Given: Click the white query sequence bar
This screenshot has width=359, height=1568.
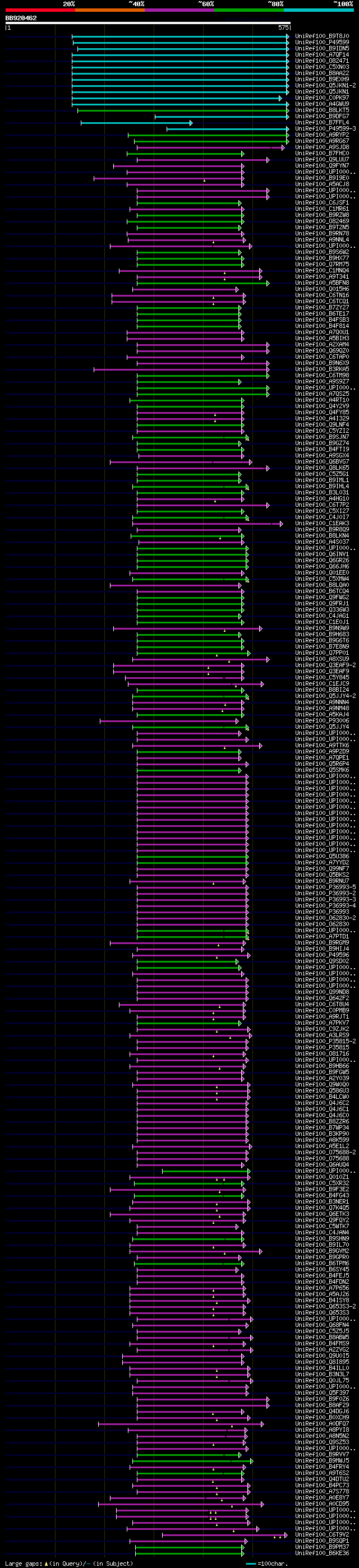Looking at the screenshot, I should tap(148, 23).
